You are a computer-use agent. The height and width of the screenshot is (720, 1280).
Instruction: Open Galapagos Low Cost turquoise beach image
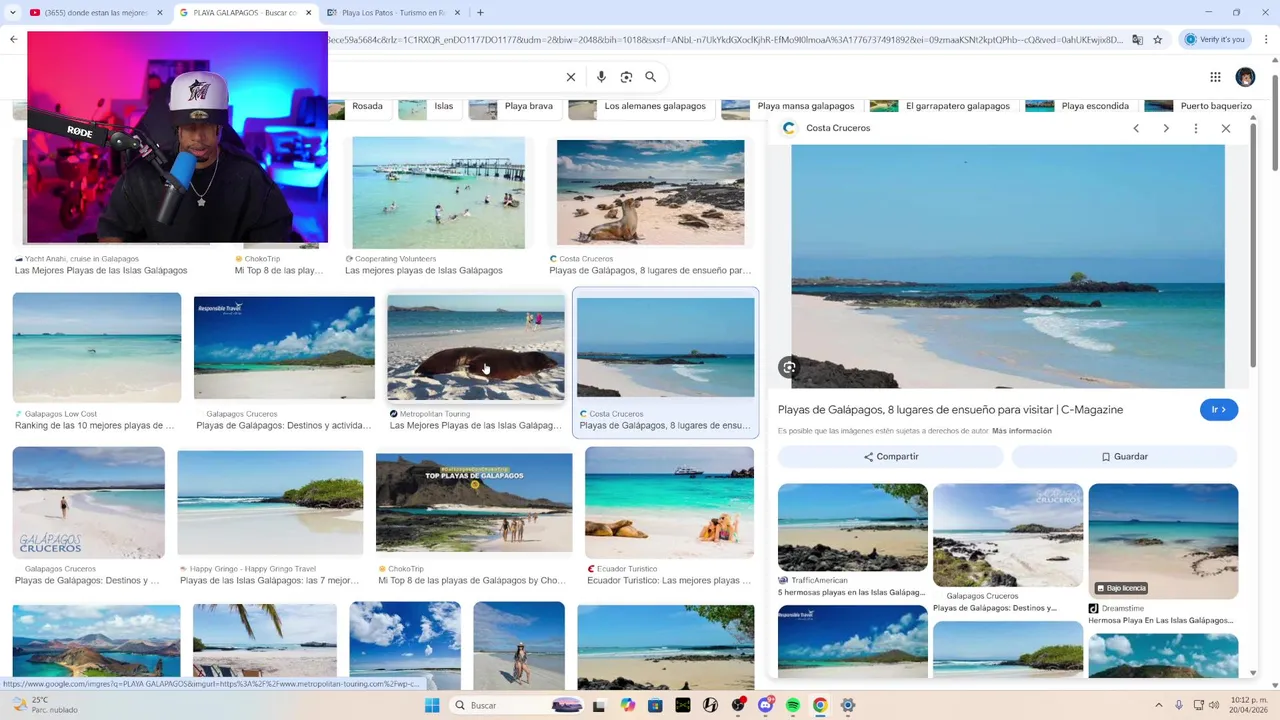(97, 347)
